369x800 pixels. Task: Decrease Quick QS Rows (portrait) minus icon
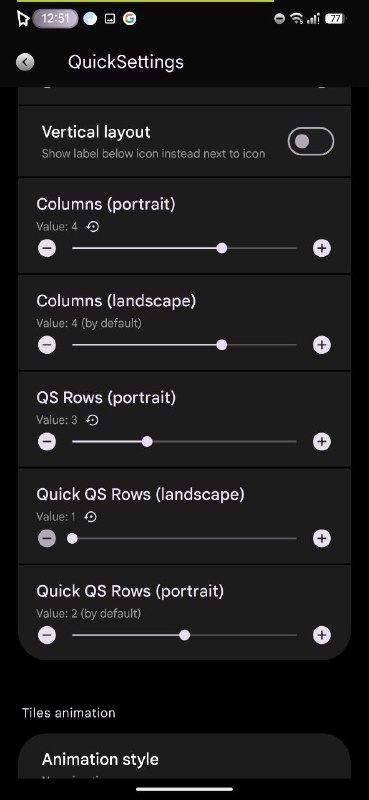pyautogui.click(x=47, y=635)
